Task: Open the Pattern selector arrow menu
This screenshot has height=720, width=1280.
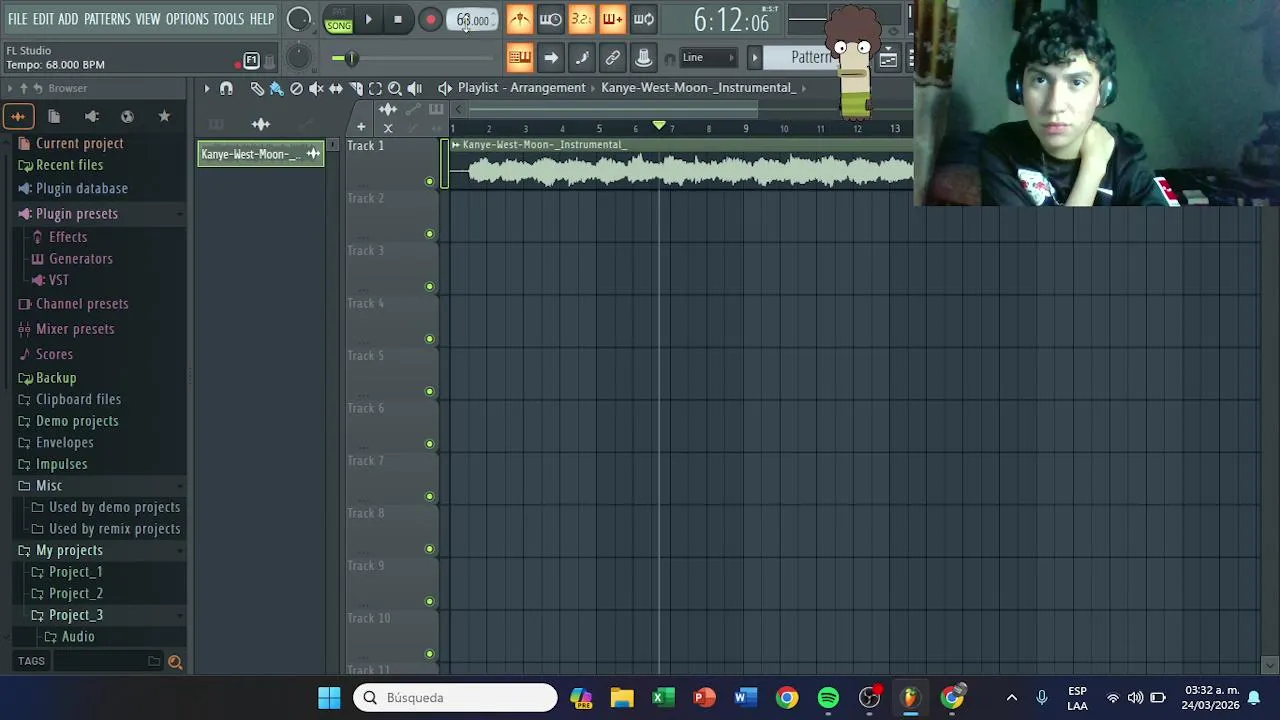Action: (755, 58)
